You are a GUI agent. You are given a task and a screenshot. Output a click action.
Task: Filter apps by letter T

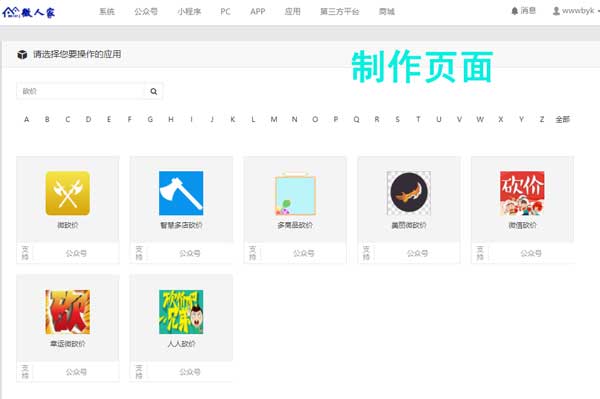click(418, 119)
